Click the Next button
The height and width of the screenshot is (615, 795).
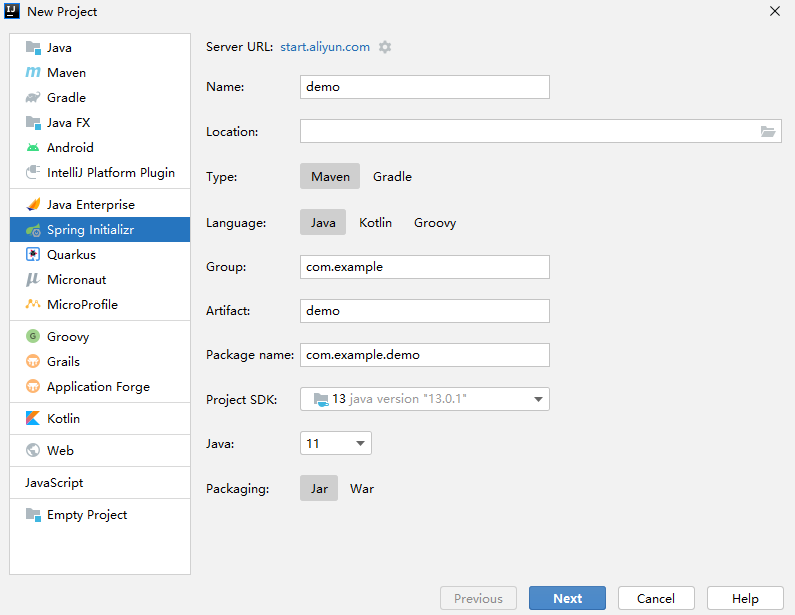tap(567, 598)
